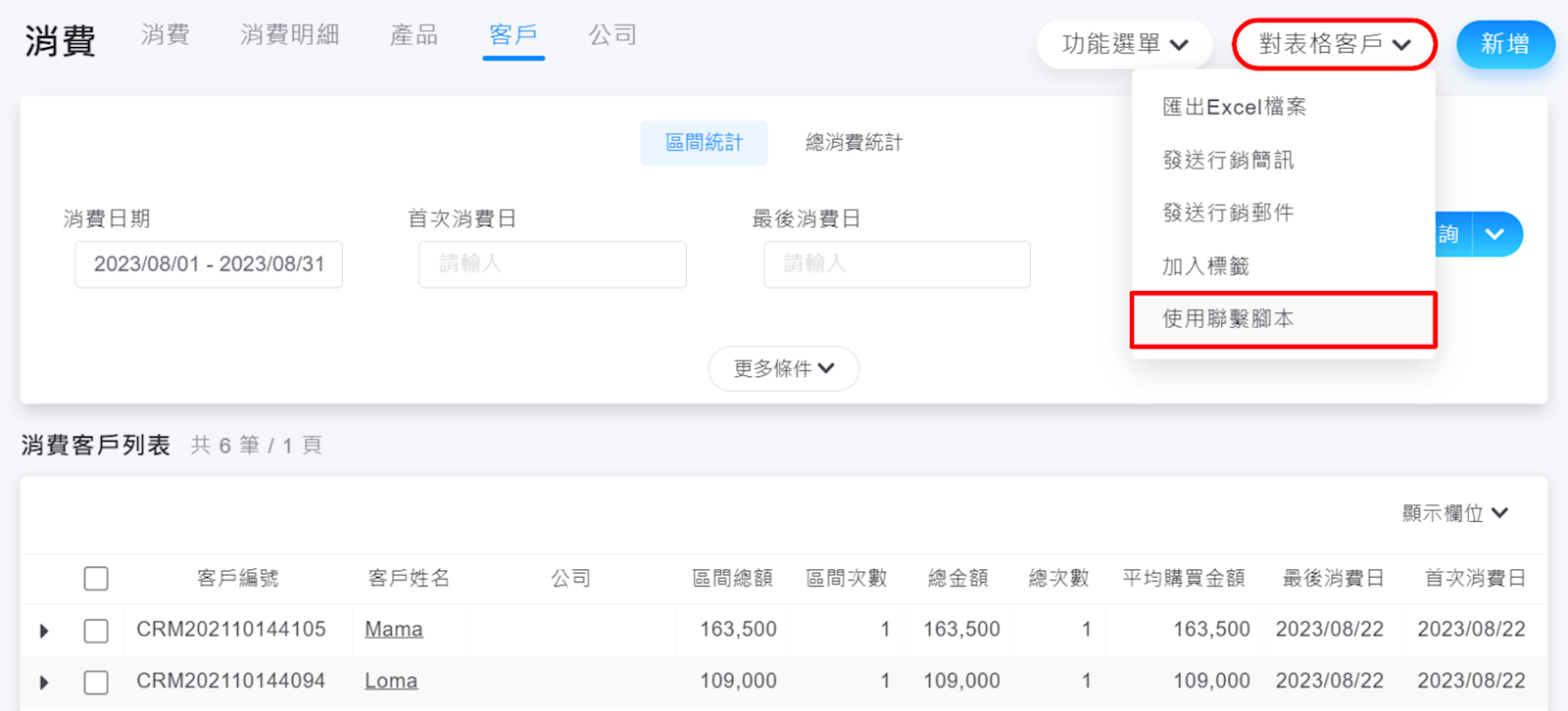Expand the Mama customer row arrow
1568x711 pixels.
click(x=44, y=631)
